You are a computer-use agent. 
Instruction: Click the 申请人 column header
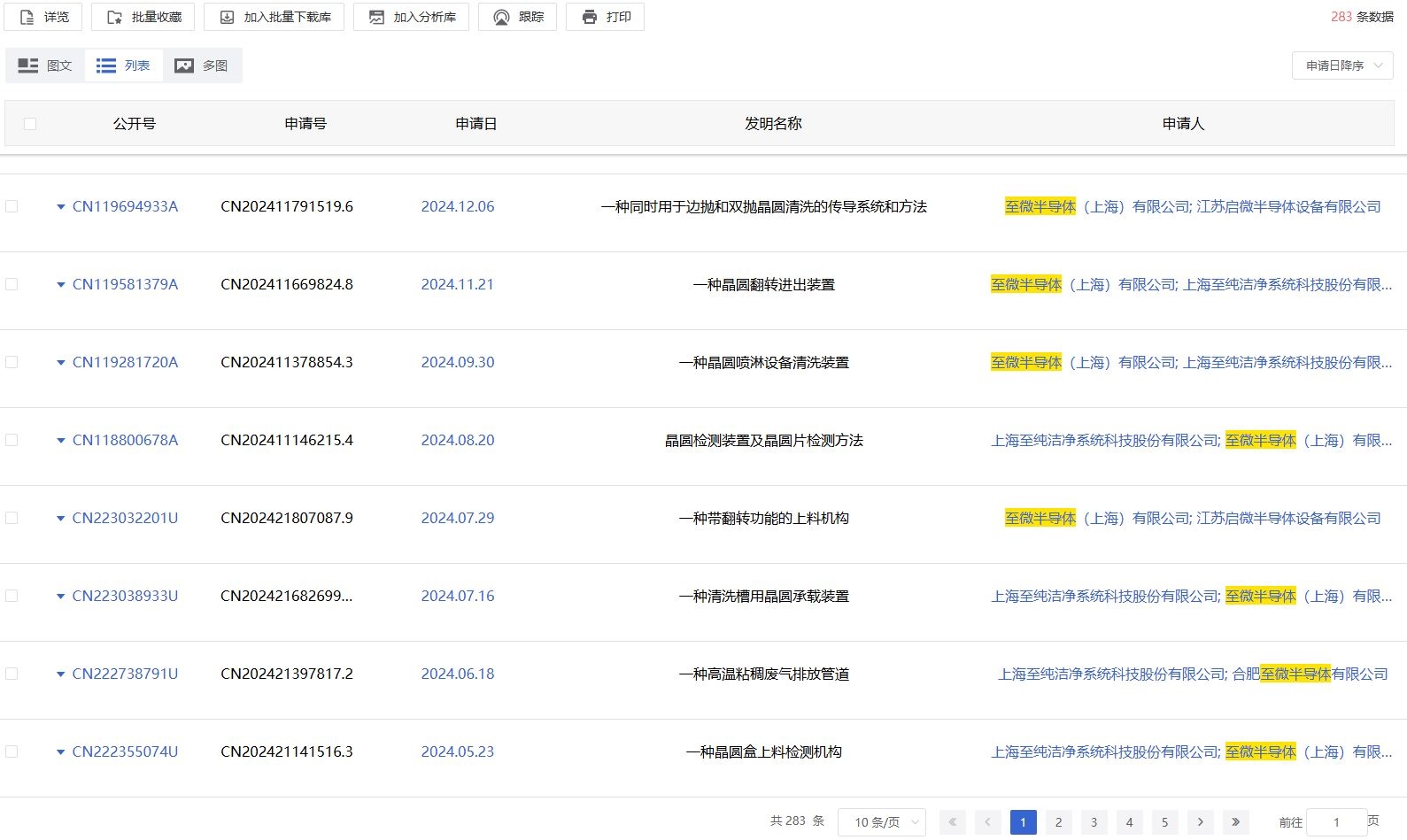point(1184,124)
